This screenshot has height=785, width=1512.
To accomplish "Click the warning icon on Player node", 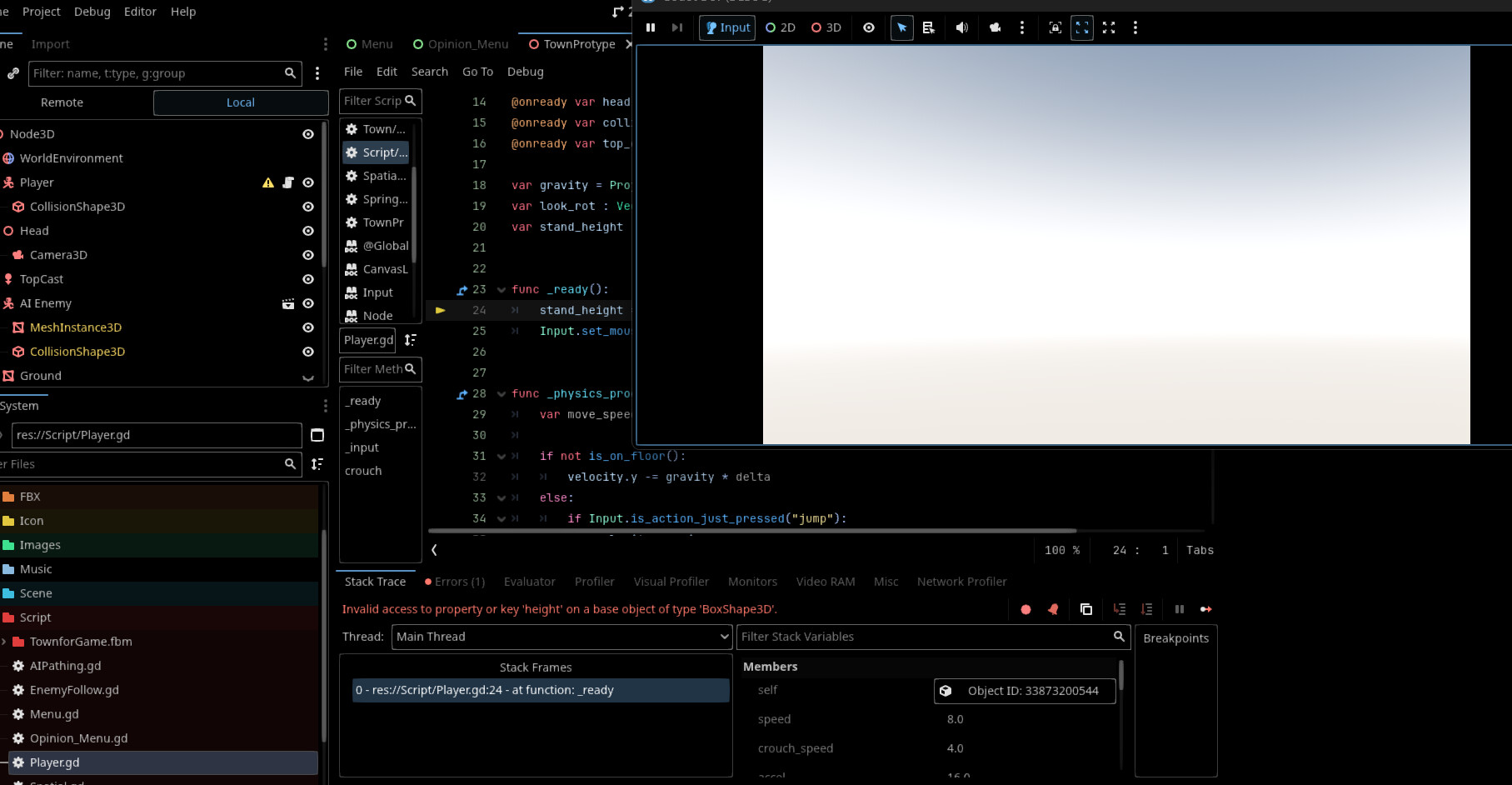I will click(268, 182).
